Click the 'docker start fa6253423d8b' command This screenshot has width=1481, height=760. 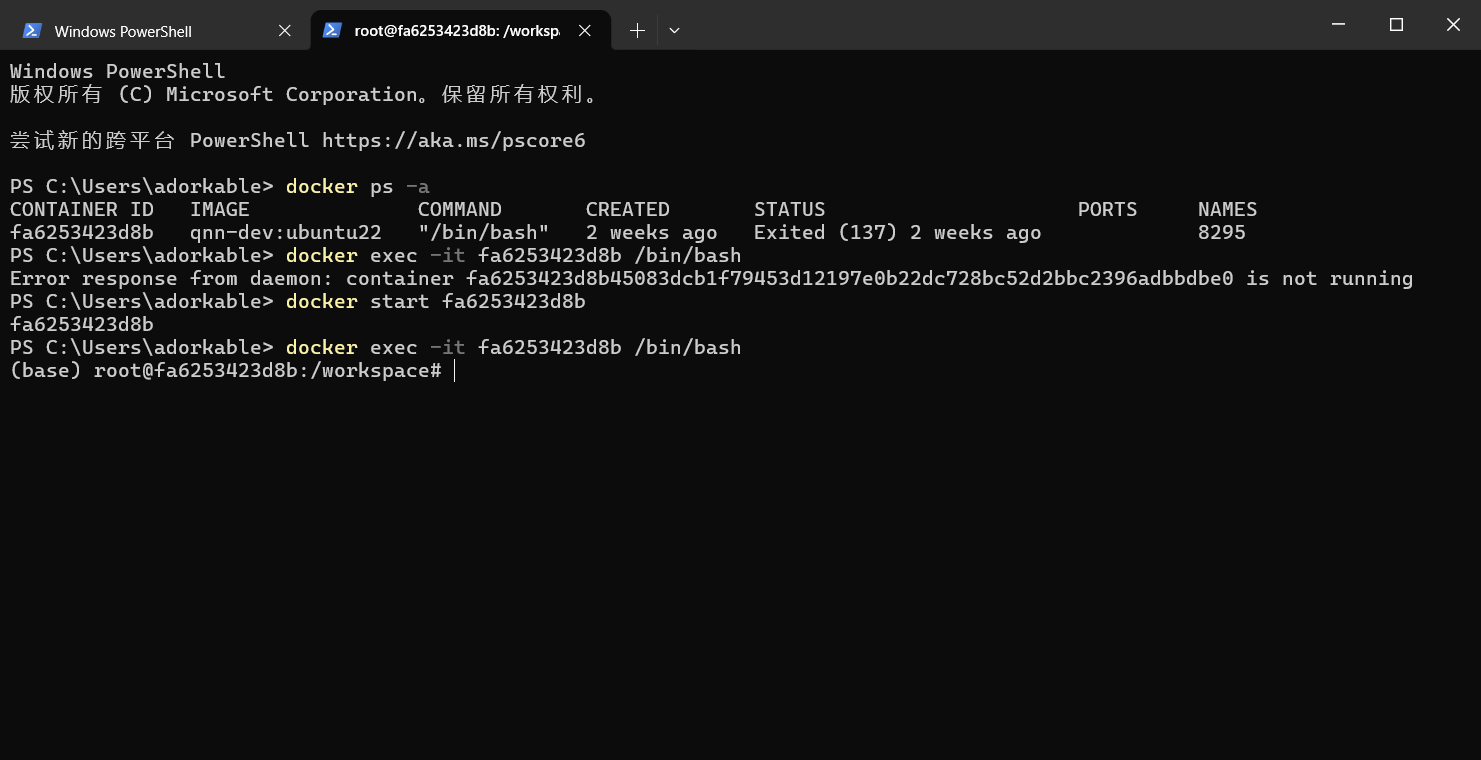coord(436,301)
